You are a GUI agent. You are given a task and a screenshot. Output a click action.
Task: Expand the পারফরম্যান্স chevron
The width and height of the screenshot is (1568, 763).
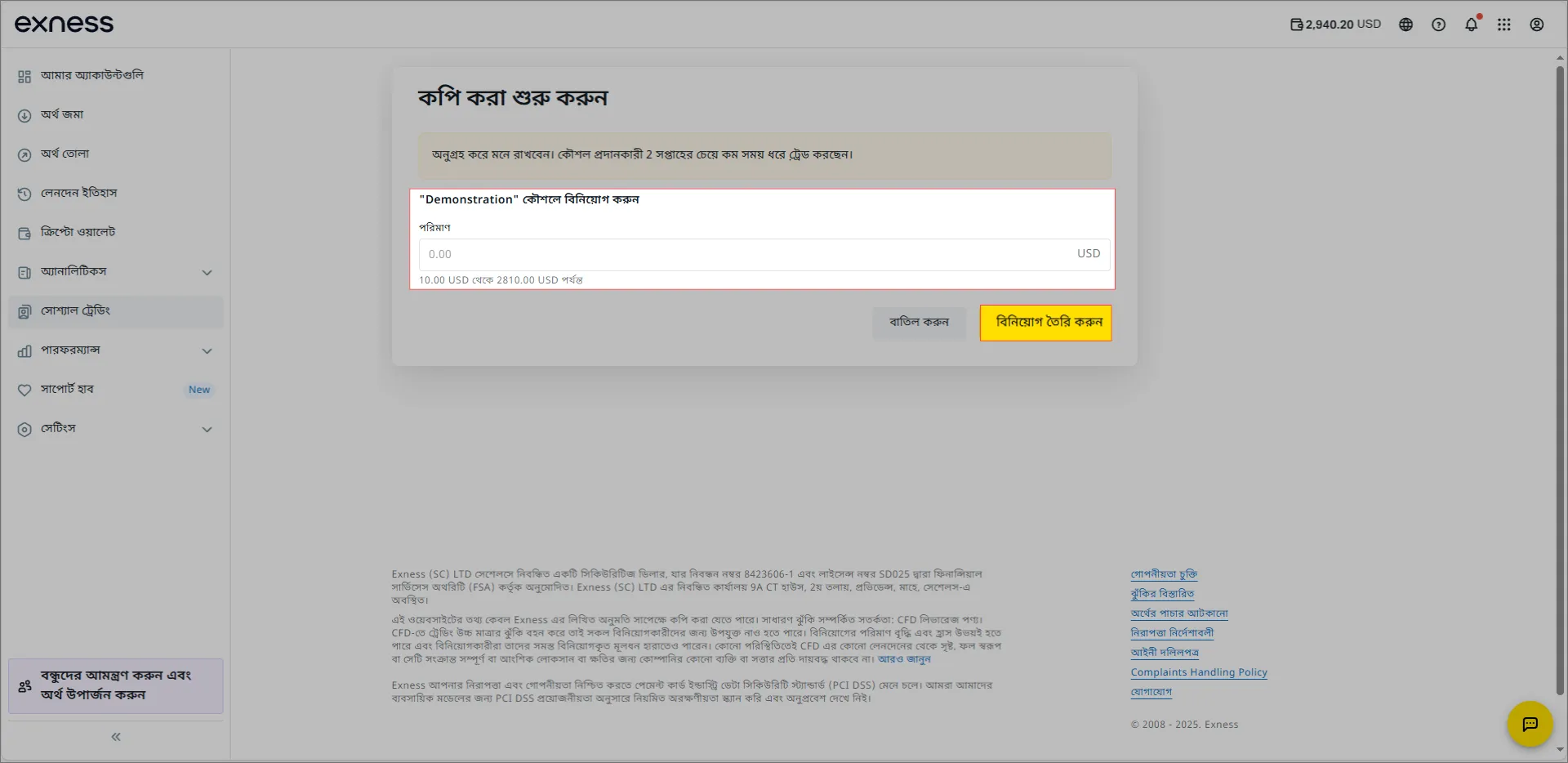pos(207,350)
